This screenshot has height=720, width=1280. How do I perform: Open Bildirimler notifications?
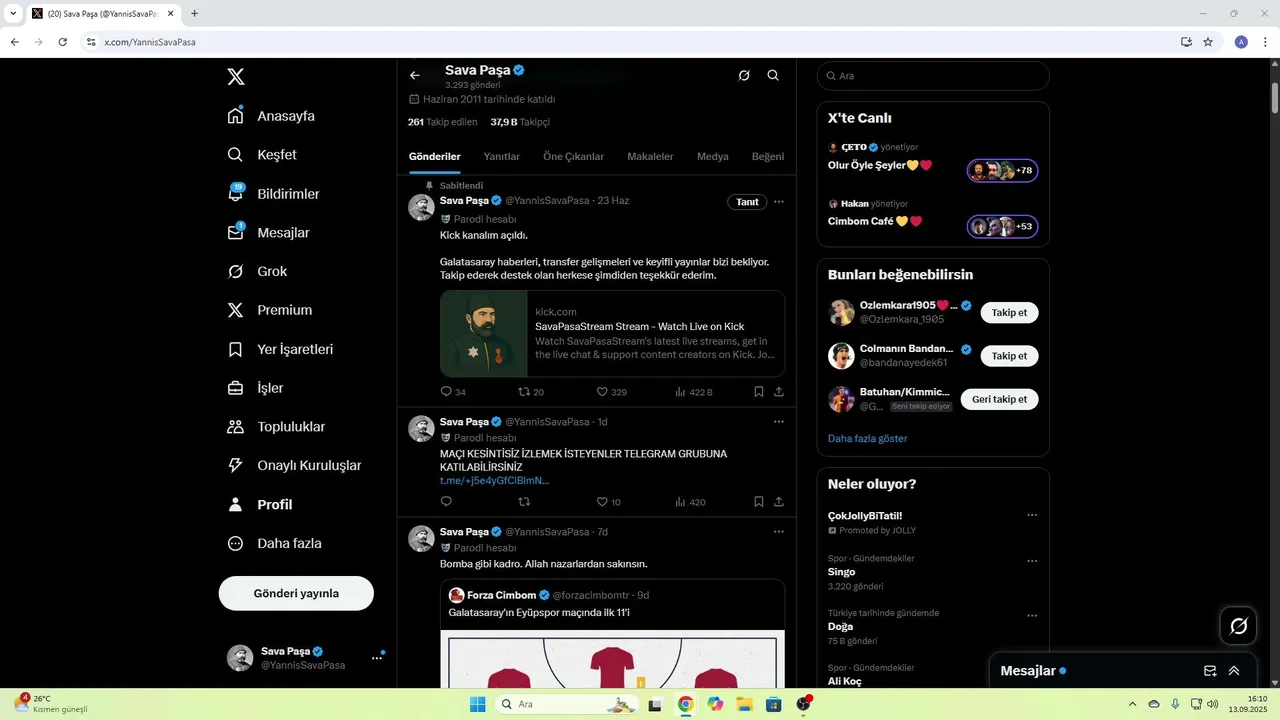[x=273, y=194]
